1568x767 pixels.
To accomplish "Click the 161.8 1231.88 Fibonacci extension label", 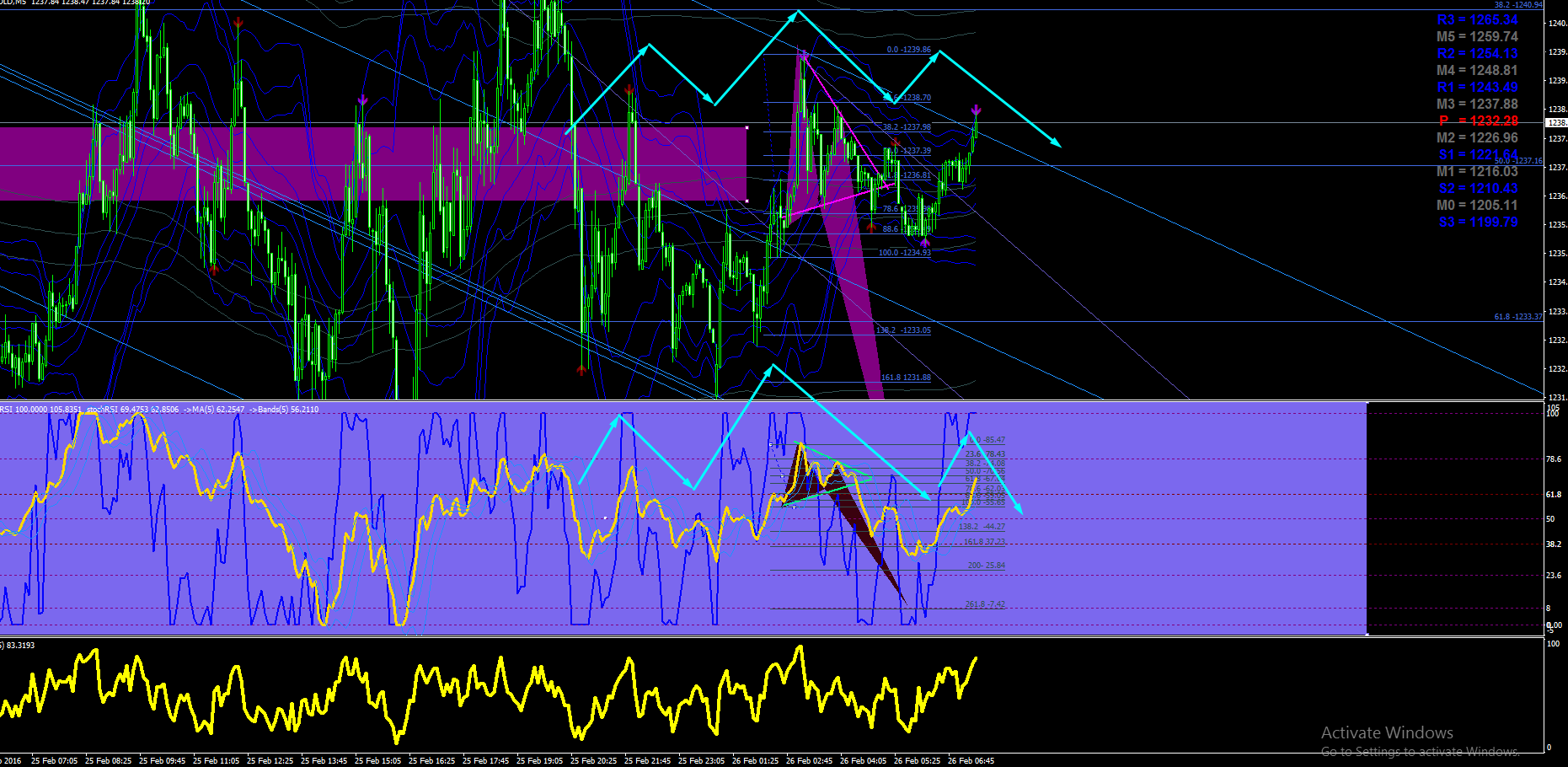I will 906,378.
